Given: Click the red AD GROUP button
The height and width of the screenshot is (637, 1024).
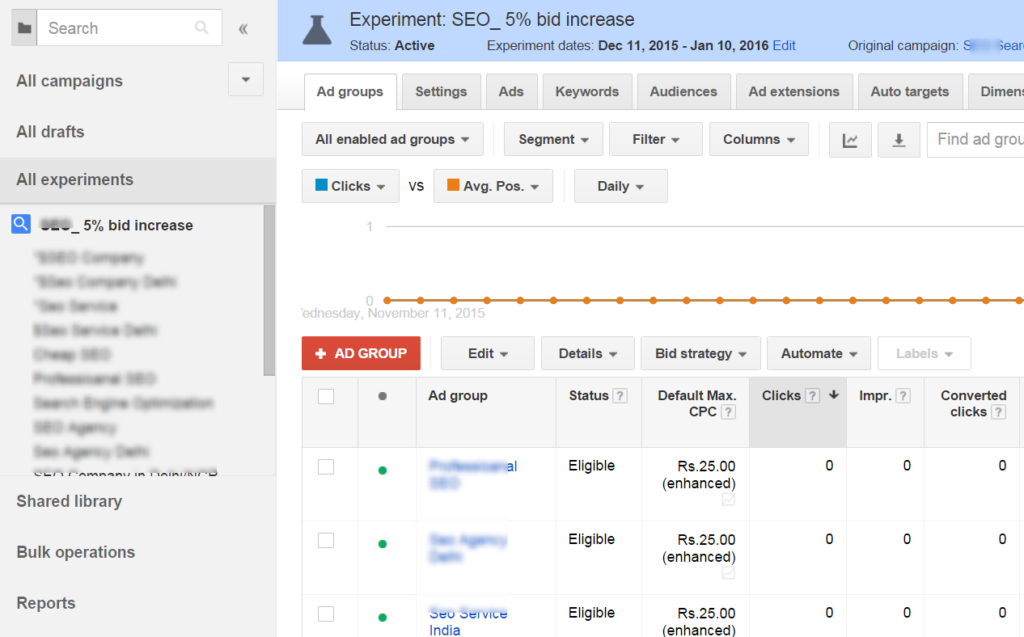Looking at the screenshot, I should tap(361, 353).
